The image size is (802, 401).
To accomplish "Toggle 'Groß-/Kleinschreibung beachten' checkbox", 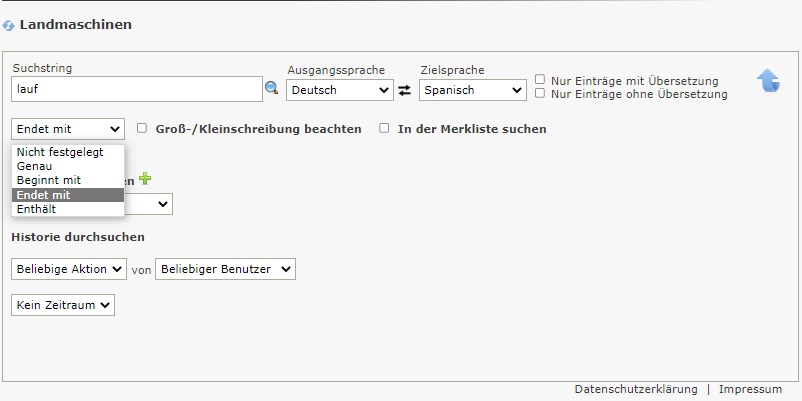I will coord(142,128).
